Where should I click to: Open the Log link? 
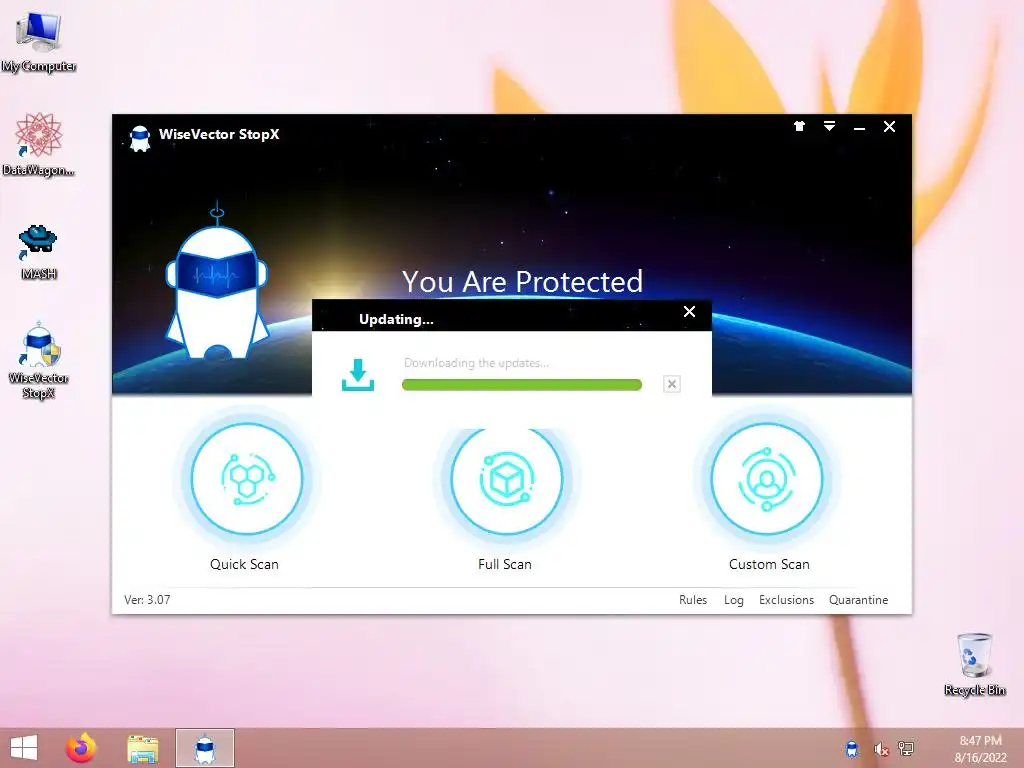pos(733,600)
